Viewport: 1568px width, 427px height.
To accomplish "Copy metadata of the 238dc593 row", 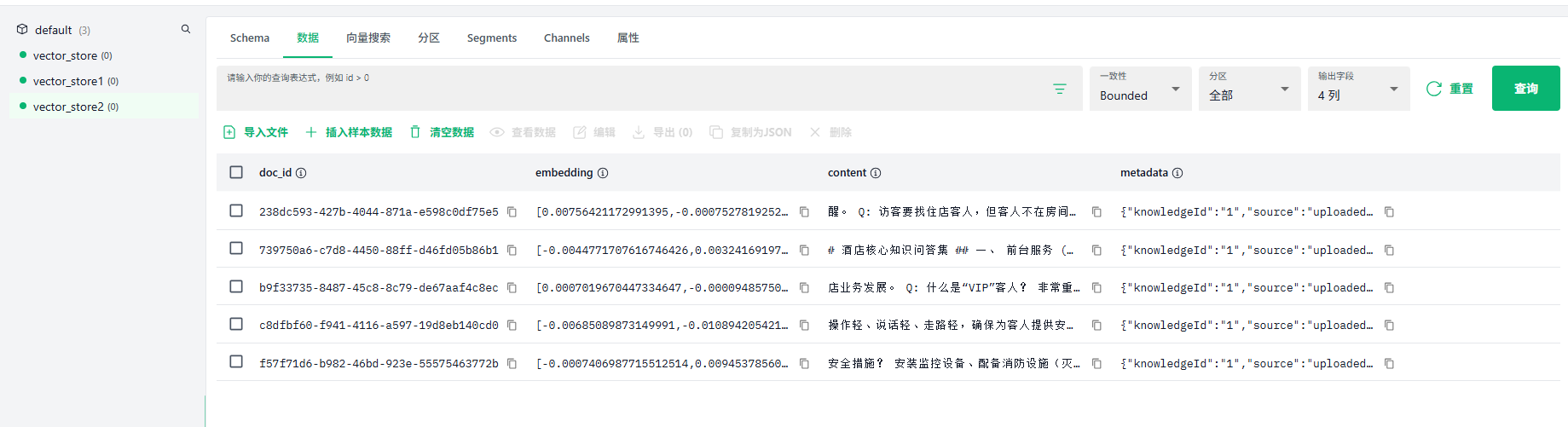I will [x=1389, y=211].
